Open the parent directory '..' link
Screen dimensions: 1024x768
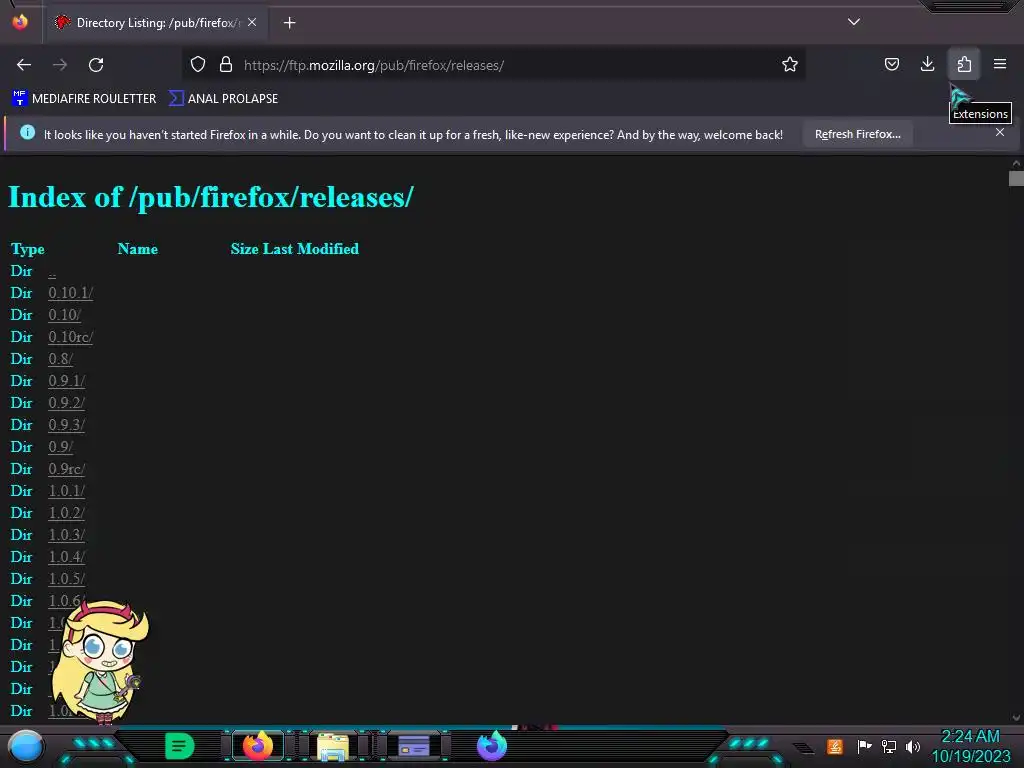[52, 271]
